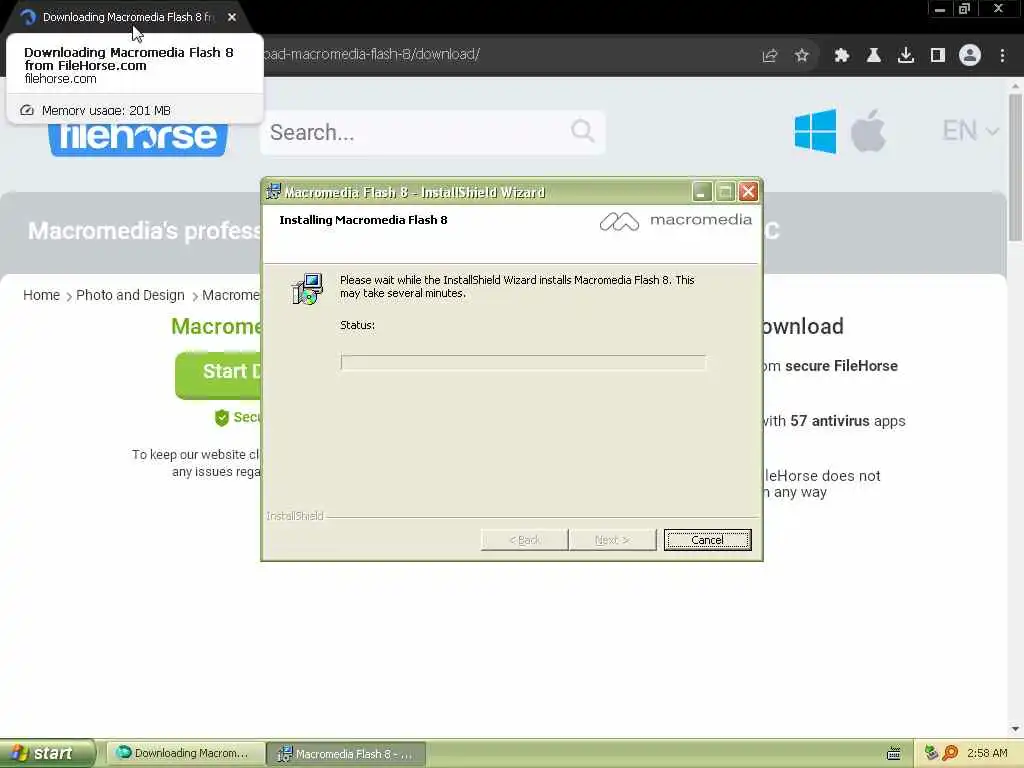This screenshot has height=768, width=1024.
Task: Click the installer icon in wizard title bar
Action: pyautogui.click(x=273, y=191)
